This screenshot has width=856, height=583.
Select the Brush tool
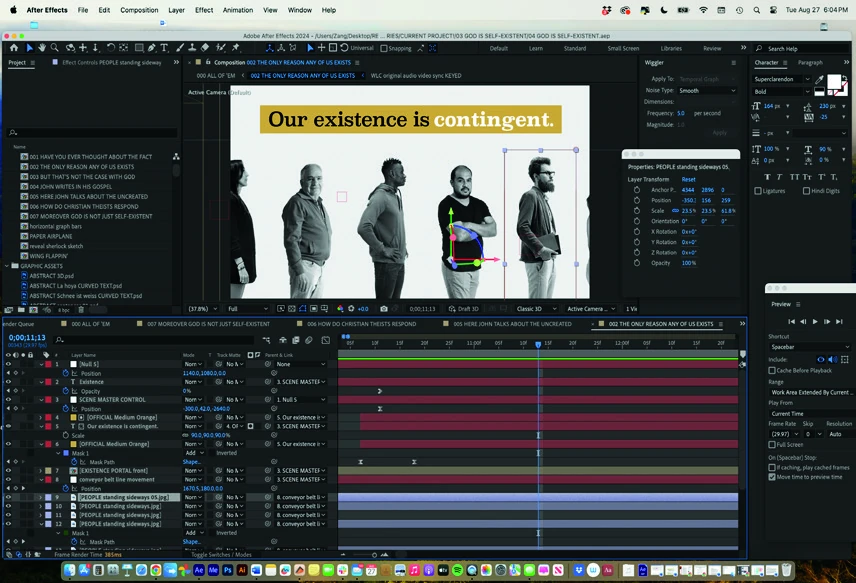tap(180, 48)
